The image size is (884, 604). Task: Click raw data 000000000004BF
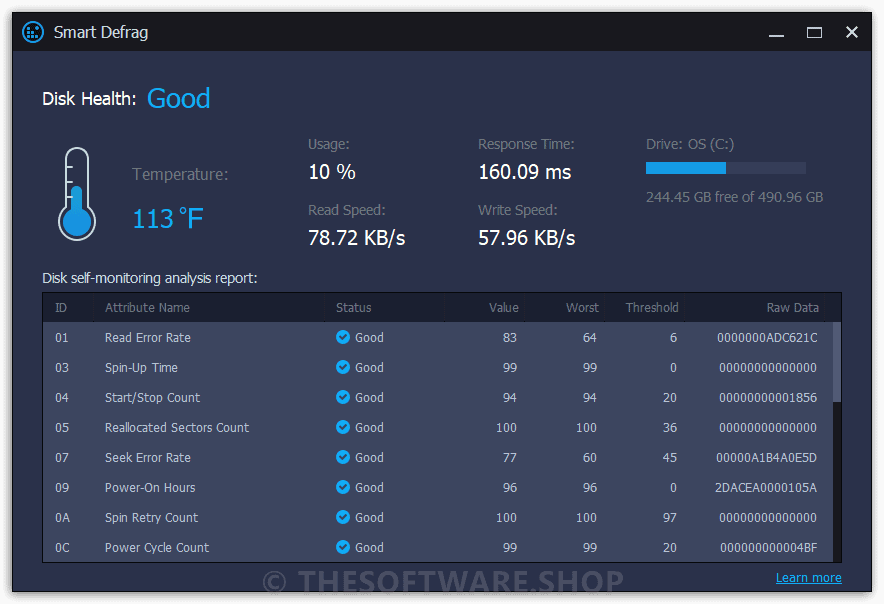point(768,548)
